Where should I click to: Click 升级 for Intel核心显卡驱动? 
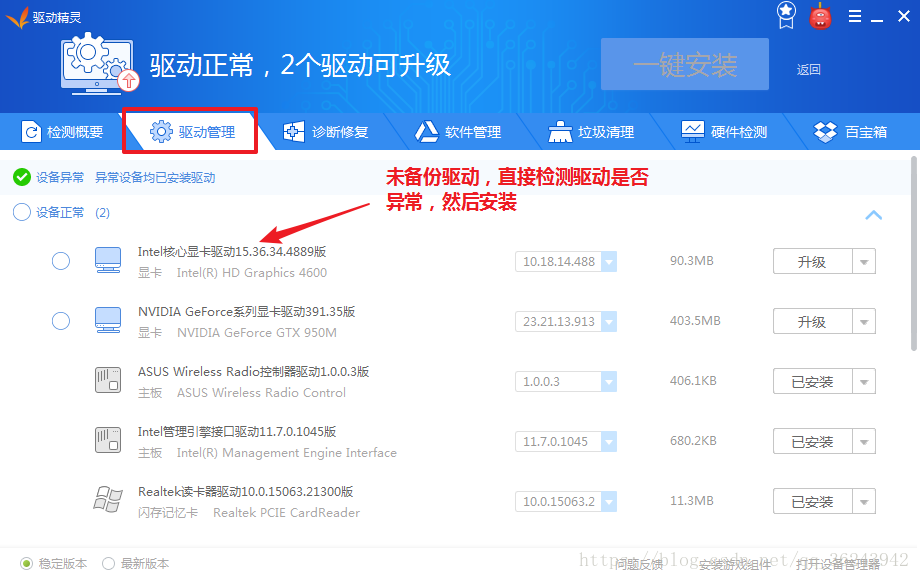pos(813,262)
